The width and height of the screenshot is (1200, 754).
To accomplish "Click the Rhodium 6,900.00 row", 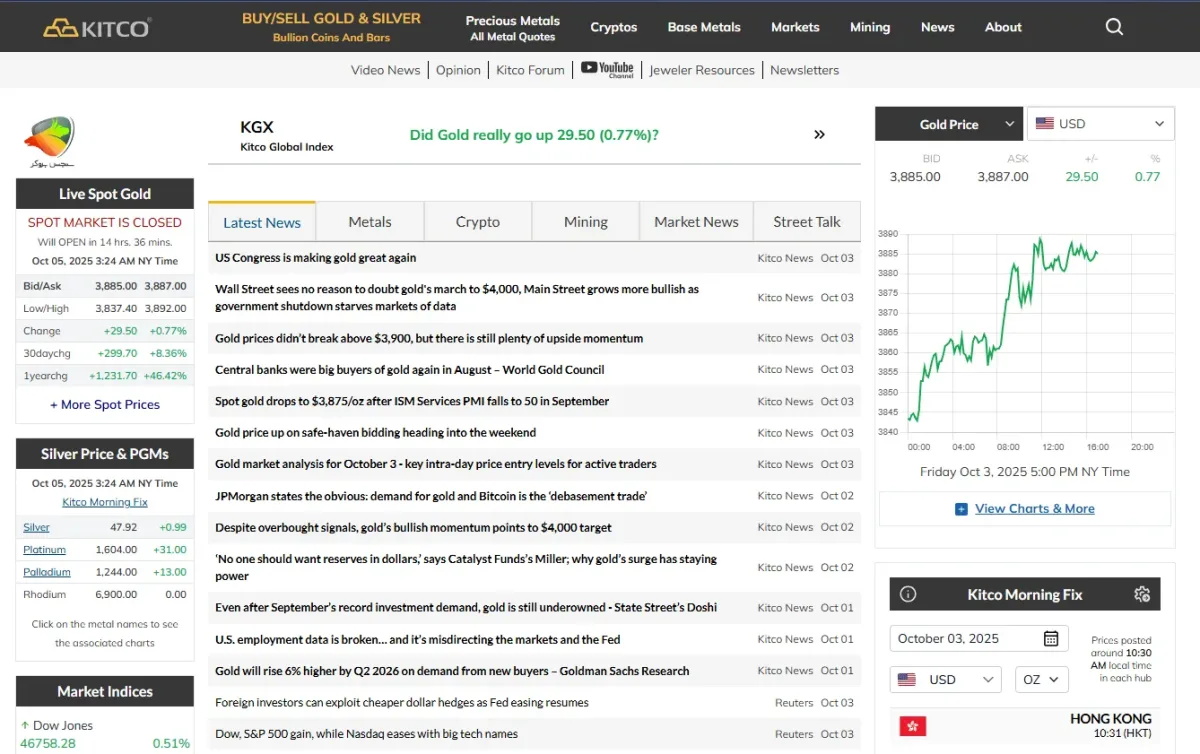I will coord(105,594).
